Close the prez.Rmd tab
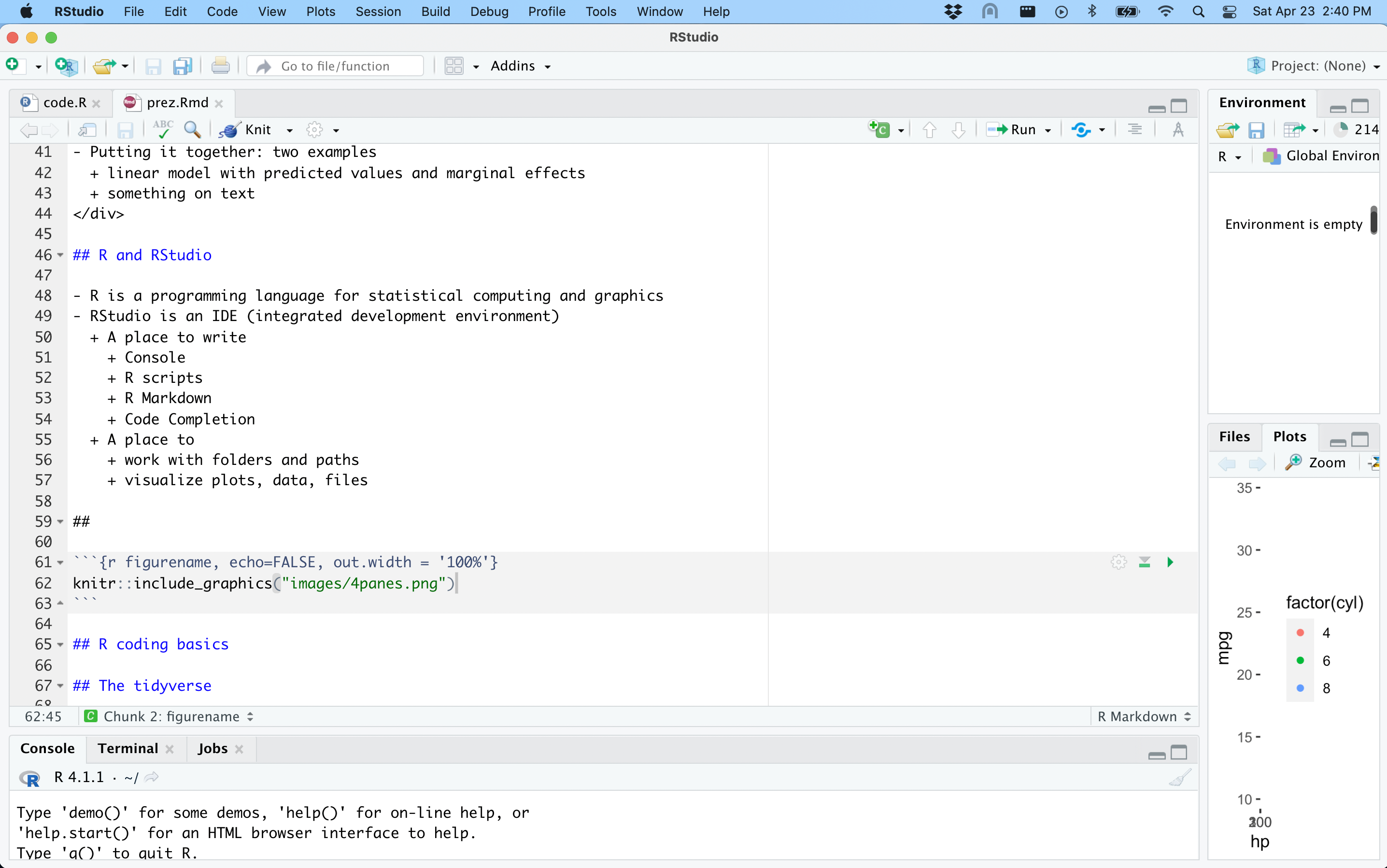The width and height of the screenshot is (1387, 868). point(219,103)
